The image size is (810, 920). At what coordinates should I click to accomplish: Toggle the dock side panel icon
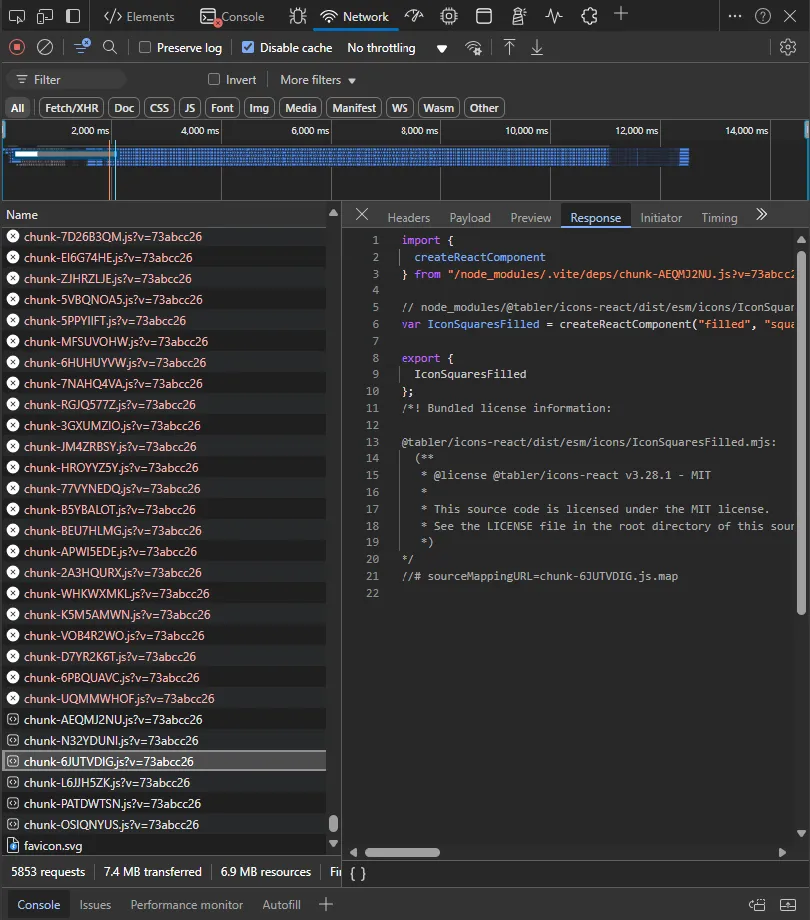pos(73,16)
